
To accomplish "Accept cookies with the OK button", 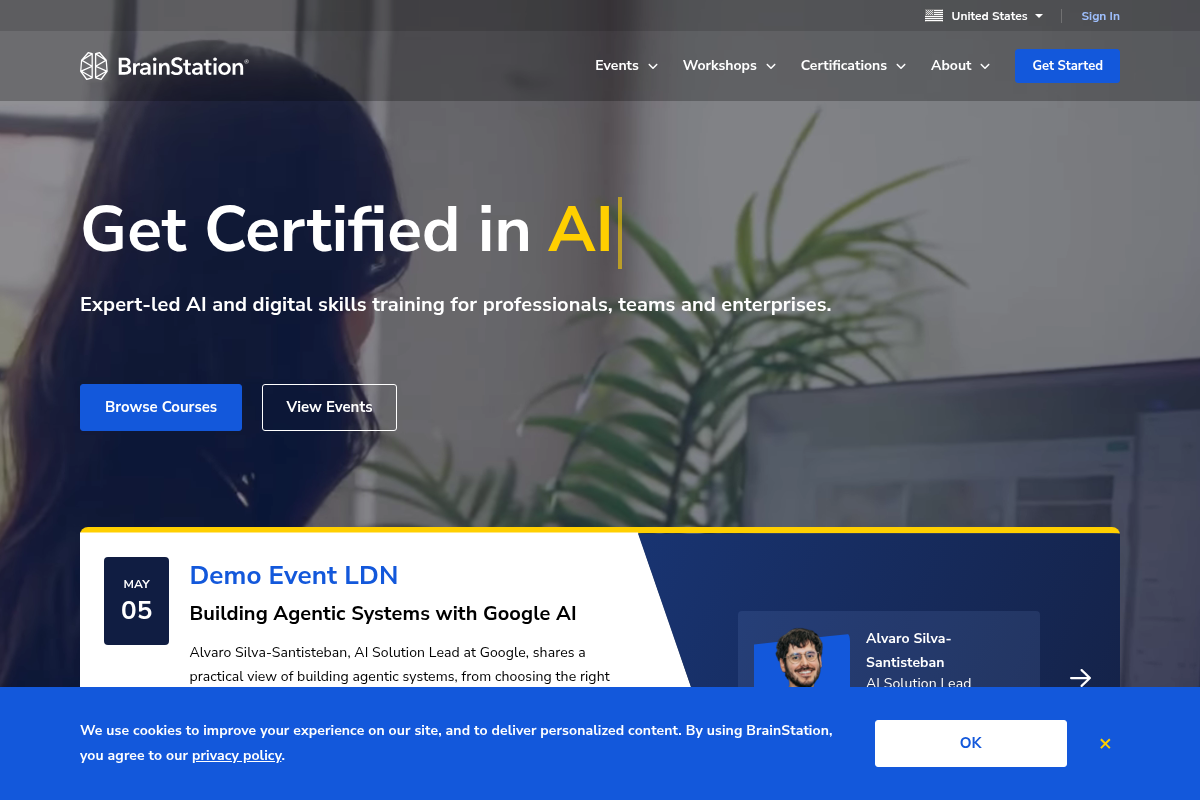I will [970, 743].
